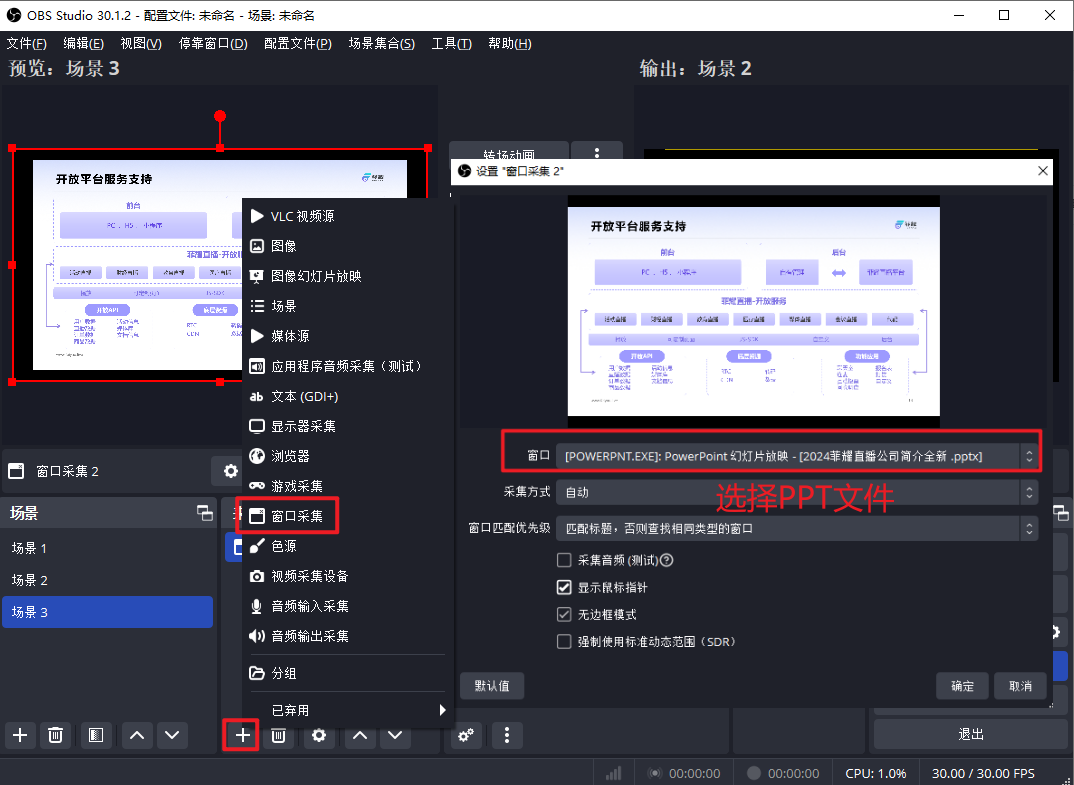Expand the 采集方式 dropdown

(x=796, y=492)
